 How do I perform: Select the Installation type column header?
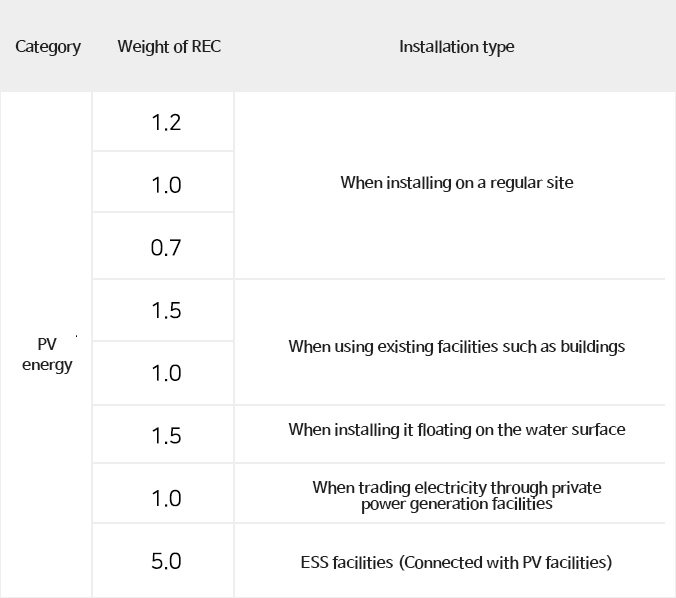[456, 47]
